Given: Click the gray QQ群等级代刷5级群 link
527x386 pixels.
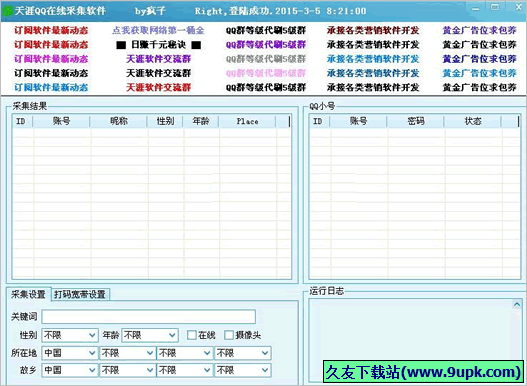Looking at the screenshot, I should tap(266, 59).
